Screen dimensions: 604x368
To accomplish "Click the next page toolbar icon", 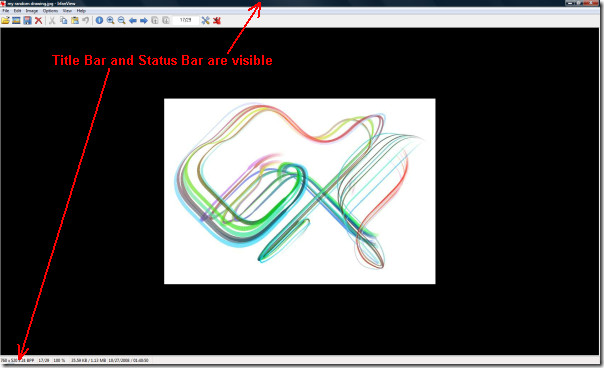I will pyautogui.click(x=166, y=20).
